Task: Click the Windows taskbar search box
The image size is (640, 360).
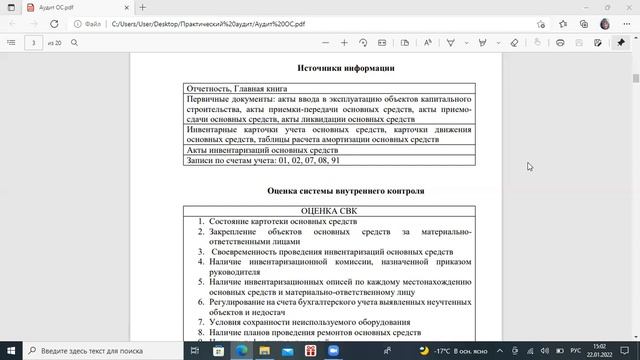Action: click(x=103, y=351)
